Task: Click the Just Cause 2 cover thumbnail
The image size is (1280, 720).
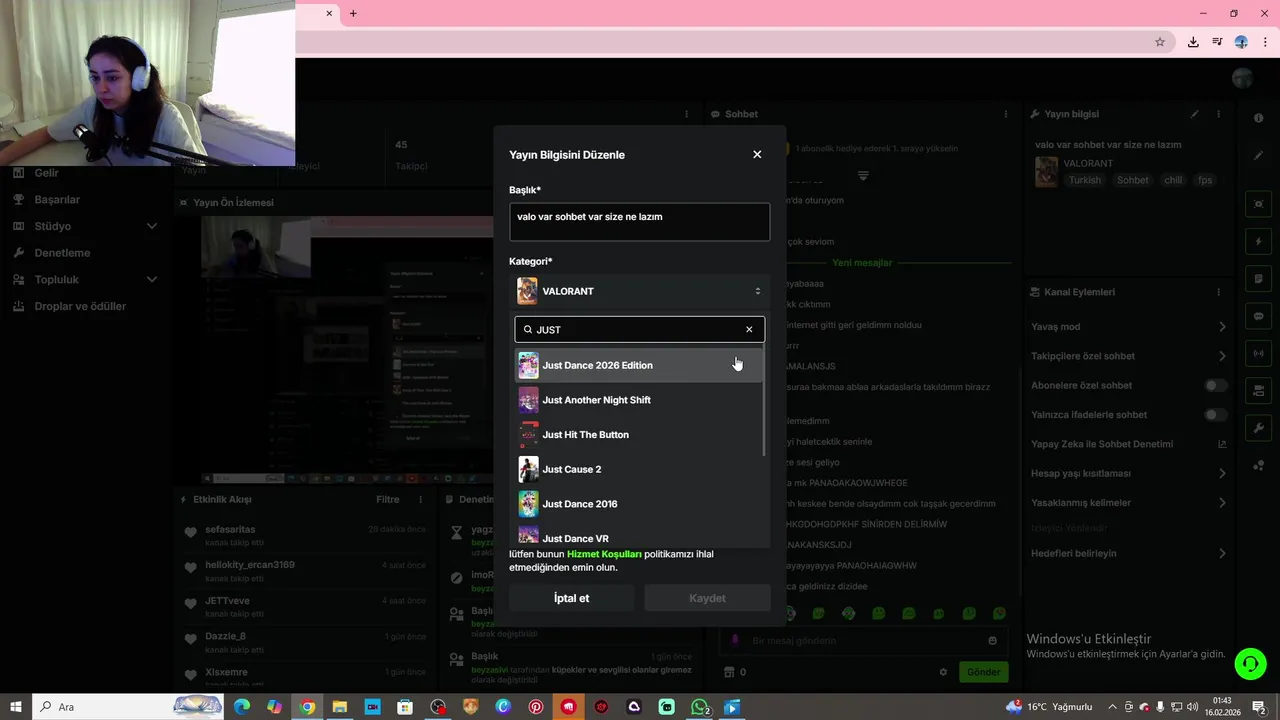Action: pos(528,469)
